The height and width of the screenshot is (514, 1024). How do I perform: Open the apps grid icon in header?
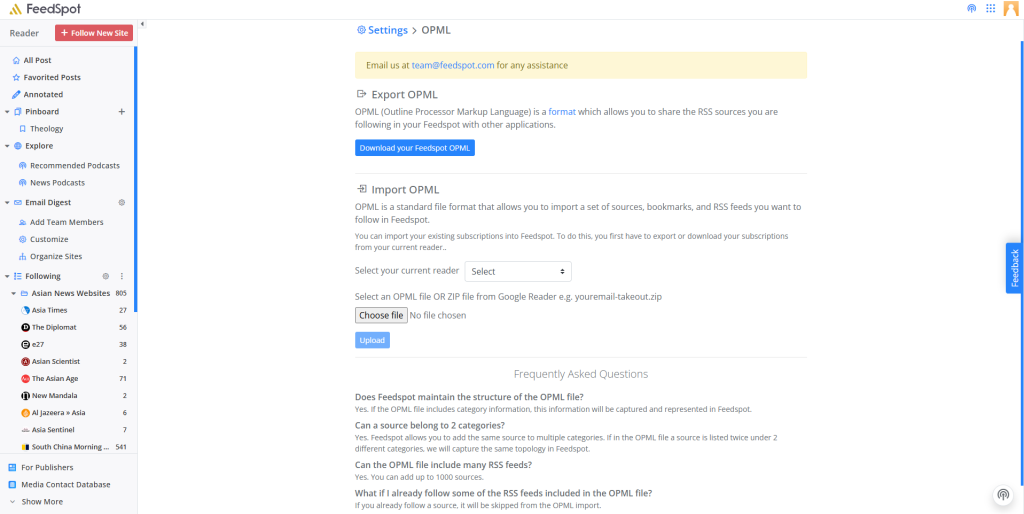click(x=990, y=9)
